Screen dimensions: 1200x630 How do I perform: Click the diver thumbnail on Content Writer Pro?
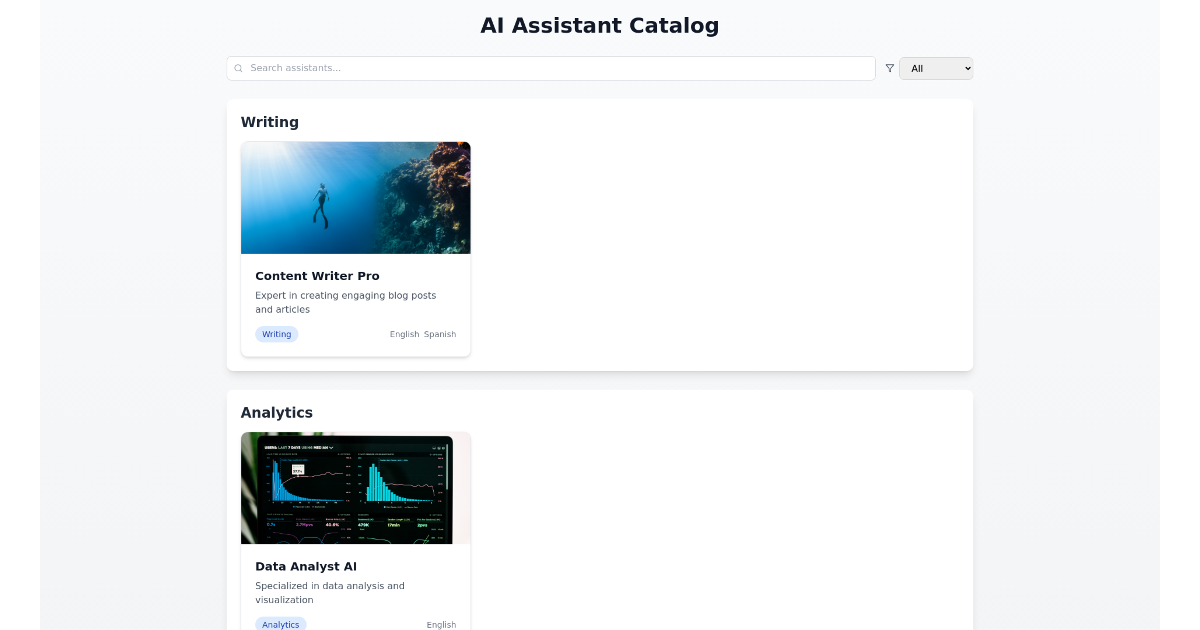coord(355,197)
